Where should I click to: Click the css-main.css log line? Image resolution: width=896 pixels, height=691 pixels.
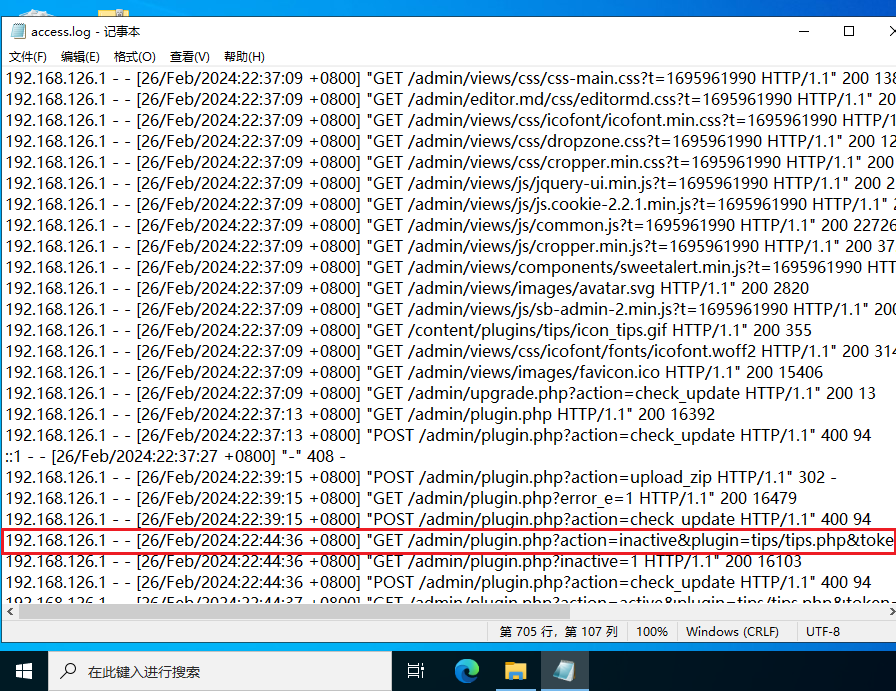[450, 78]
